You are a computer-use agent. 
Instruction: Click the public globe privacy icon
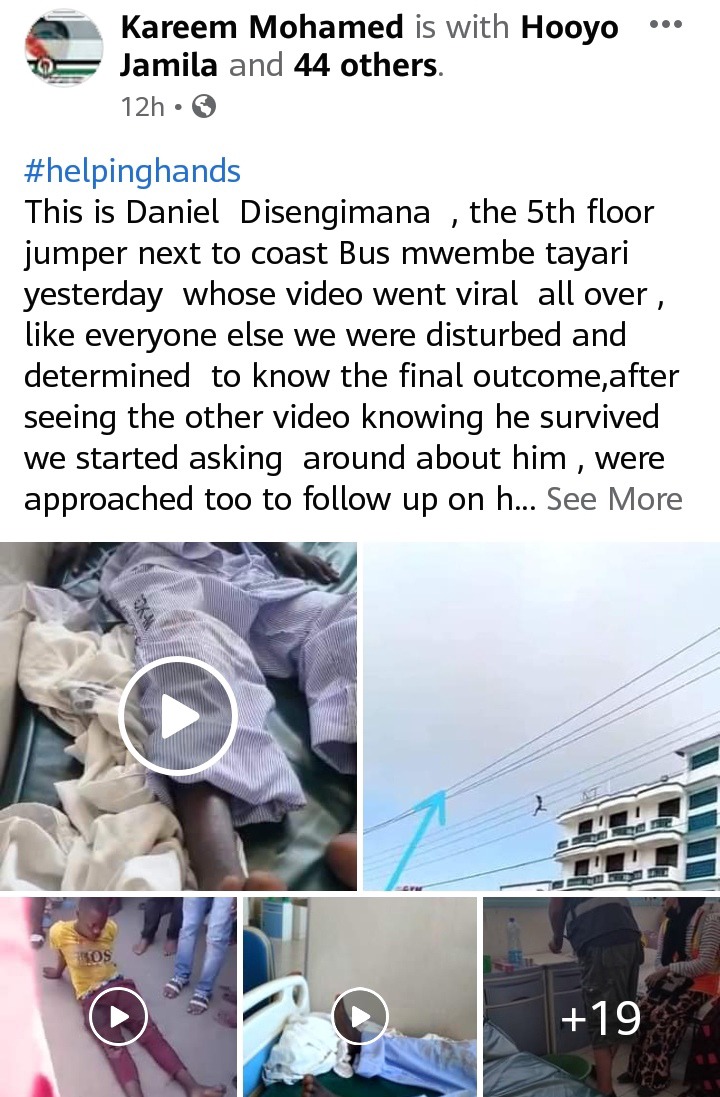pyautogui.click(x=204, y=107)
